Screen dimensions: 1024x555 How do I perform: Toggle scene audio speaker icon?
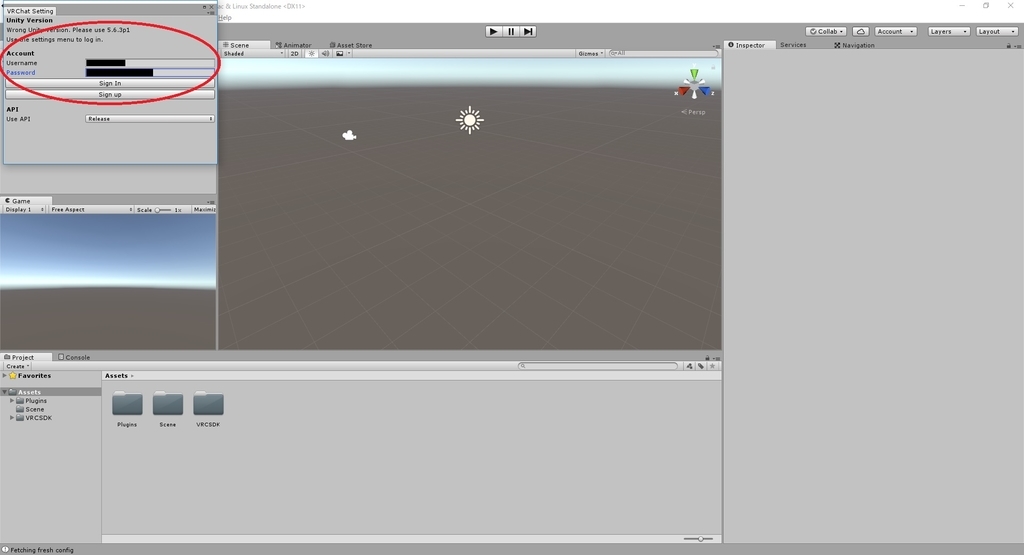tap(325, 54)
